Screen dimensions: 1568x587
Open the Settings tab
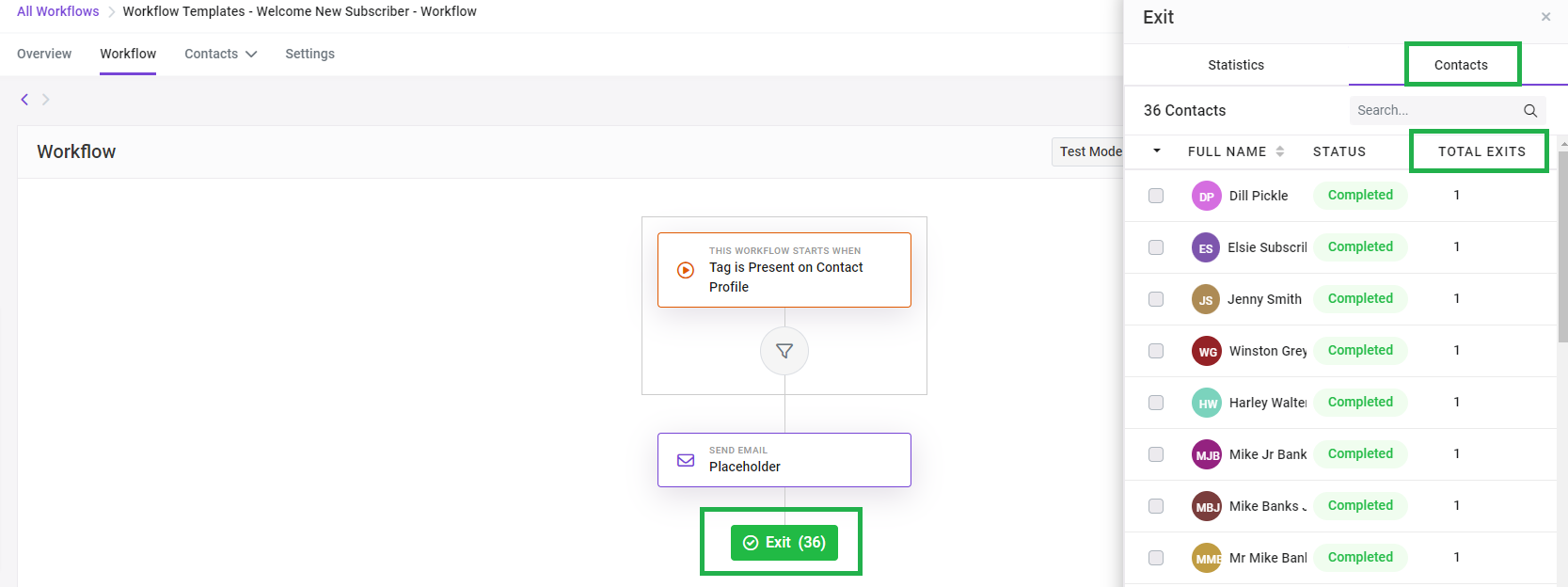[309, 54]
